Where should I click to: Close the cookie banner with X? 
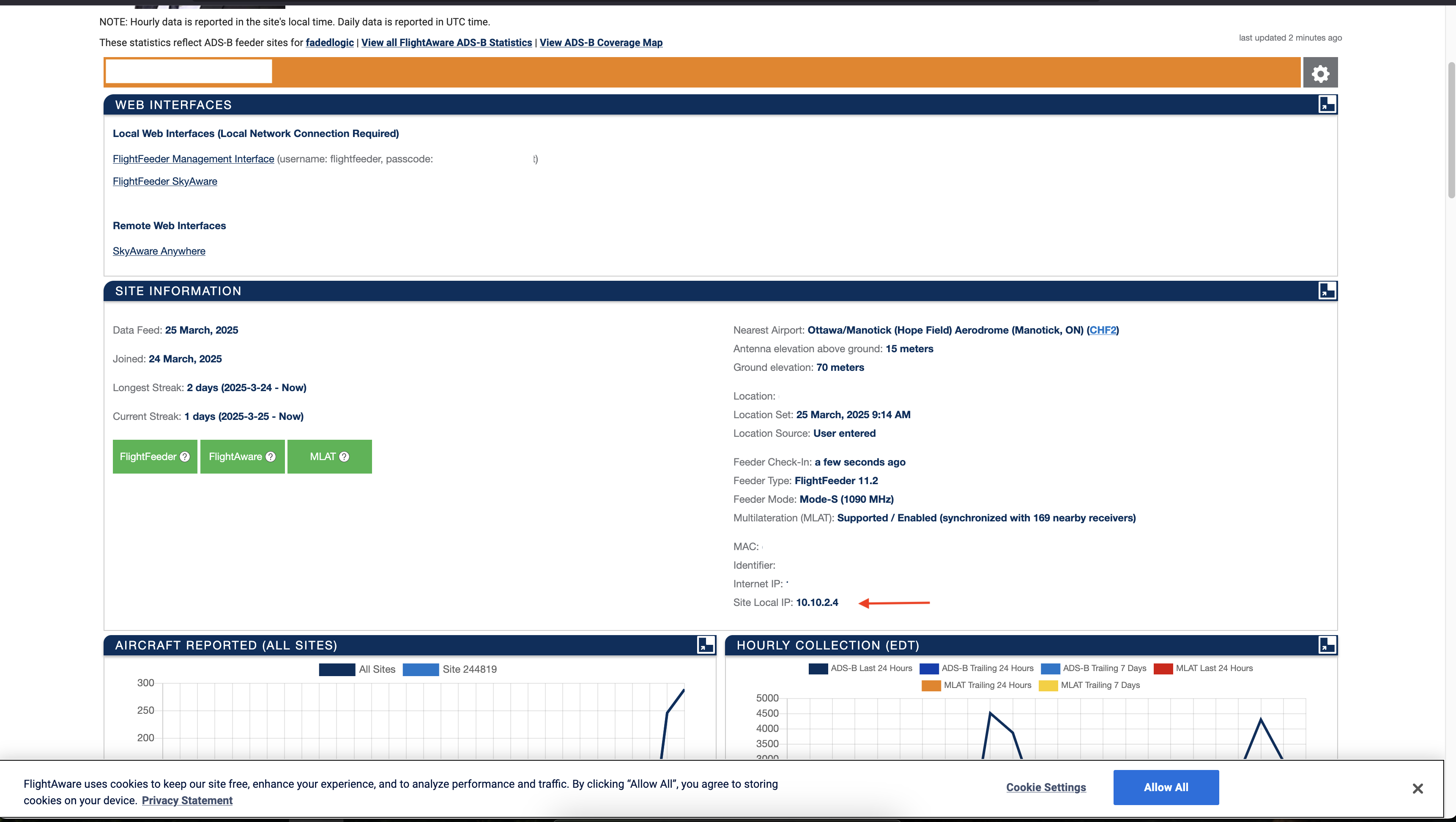(1417, 788)
